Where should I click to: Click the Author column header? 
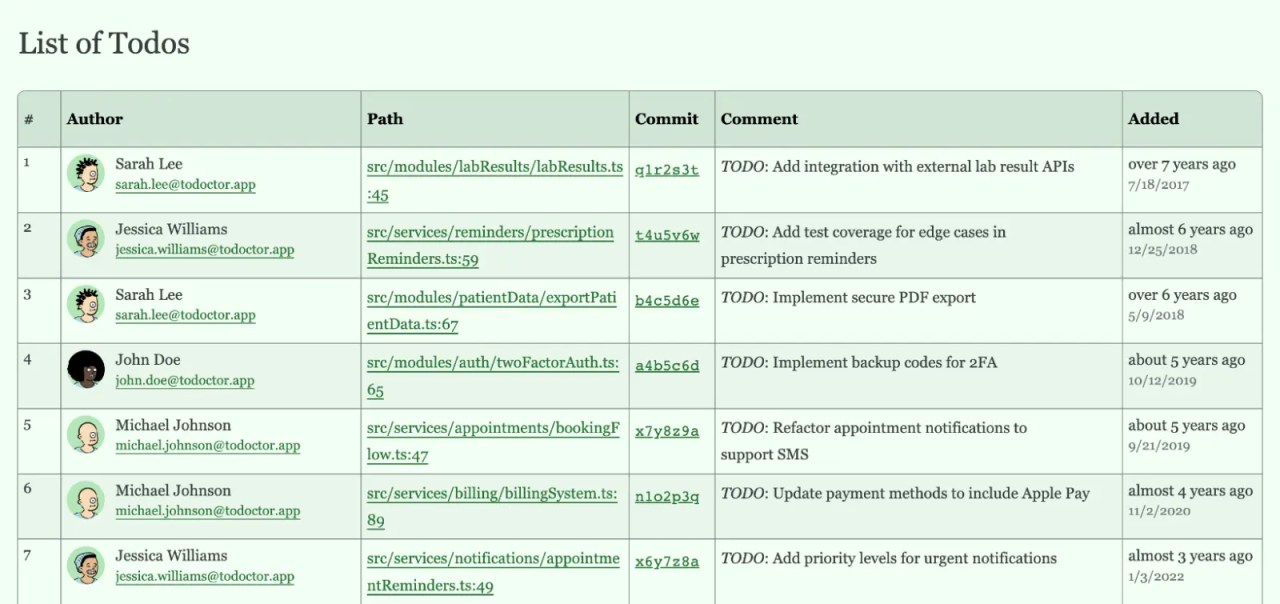point(95,118)
